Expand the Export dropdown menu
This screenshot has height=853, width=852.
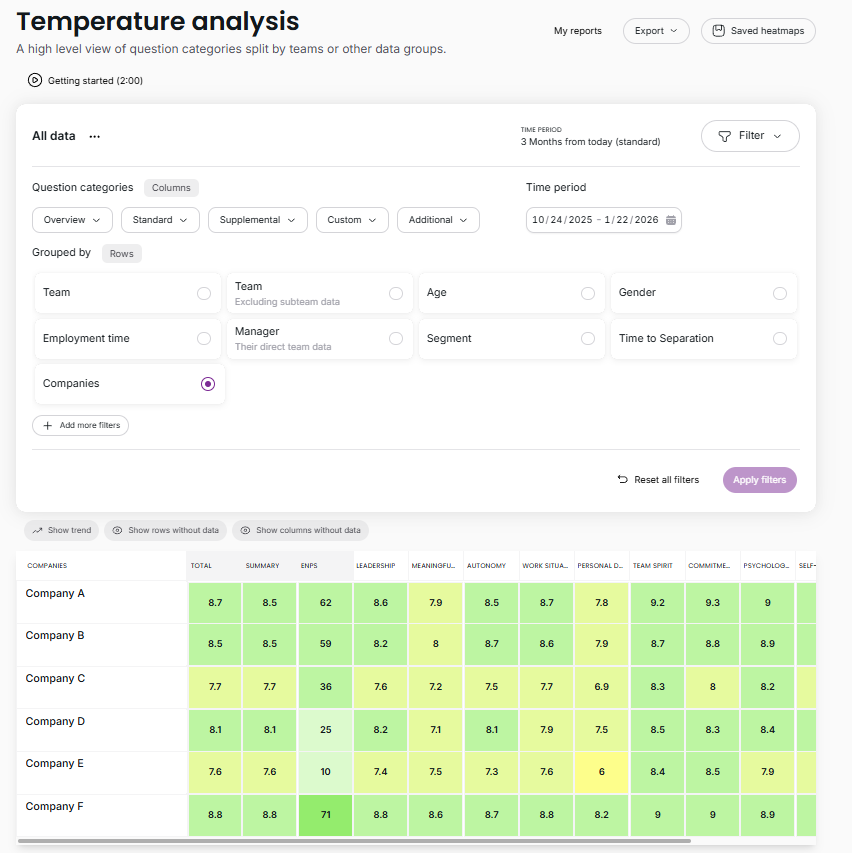pos(656,31)
